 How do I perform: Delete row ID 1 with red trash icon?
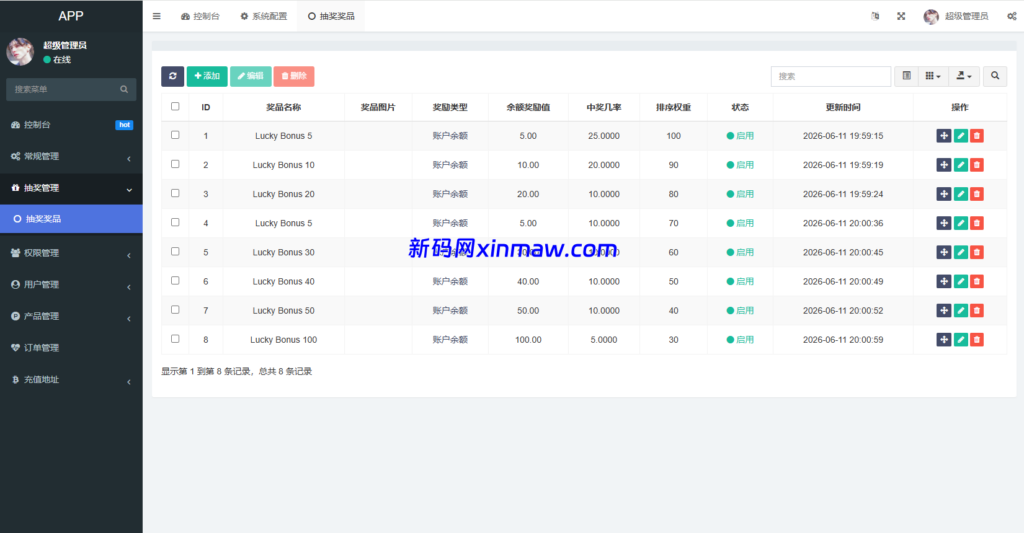(977, 136)
